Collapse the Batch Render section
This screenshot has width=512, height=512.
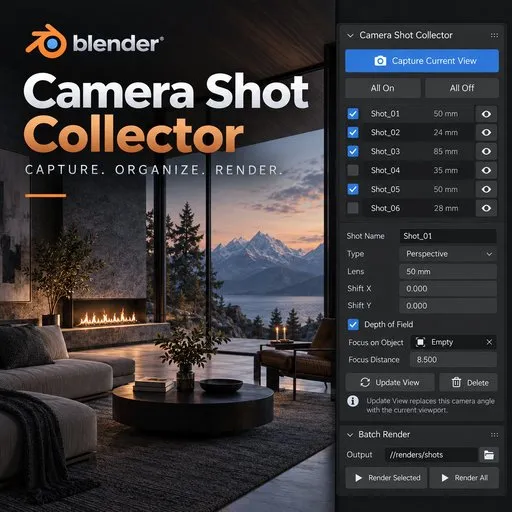point(350,435)
